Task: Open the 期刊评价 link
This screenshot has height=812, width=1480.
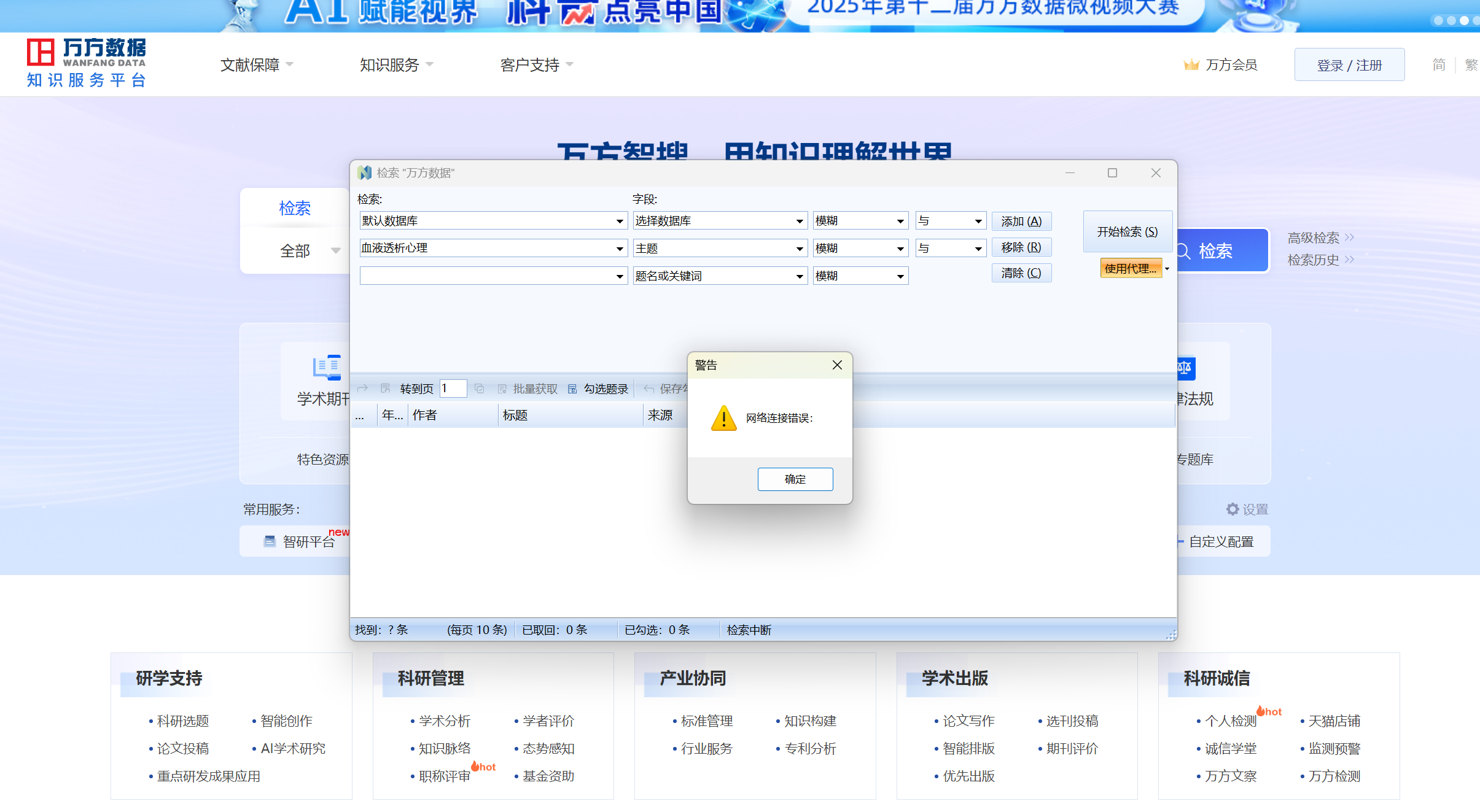Action: [x=1072, y=748]
